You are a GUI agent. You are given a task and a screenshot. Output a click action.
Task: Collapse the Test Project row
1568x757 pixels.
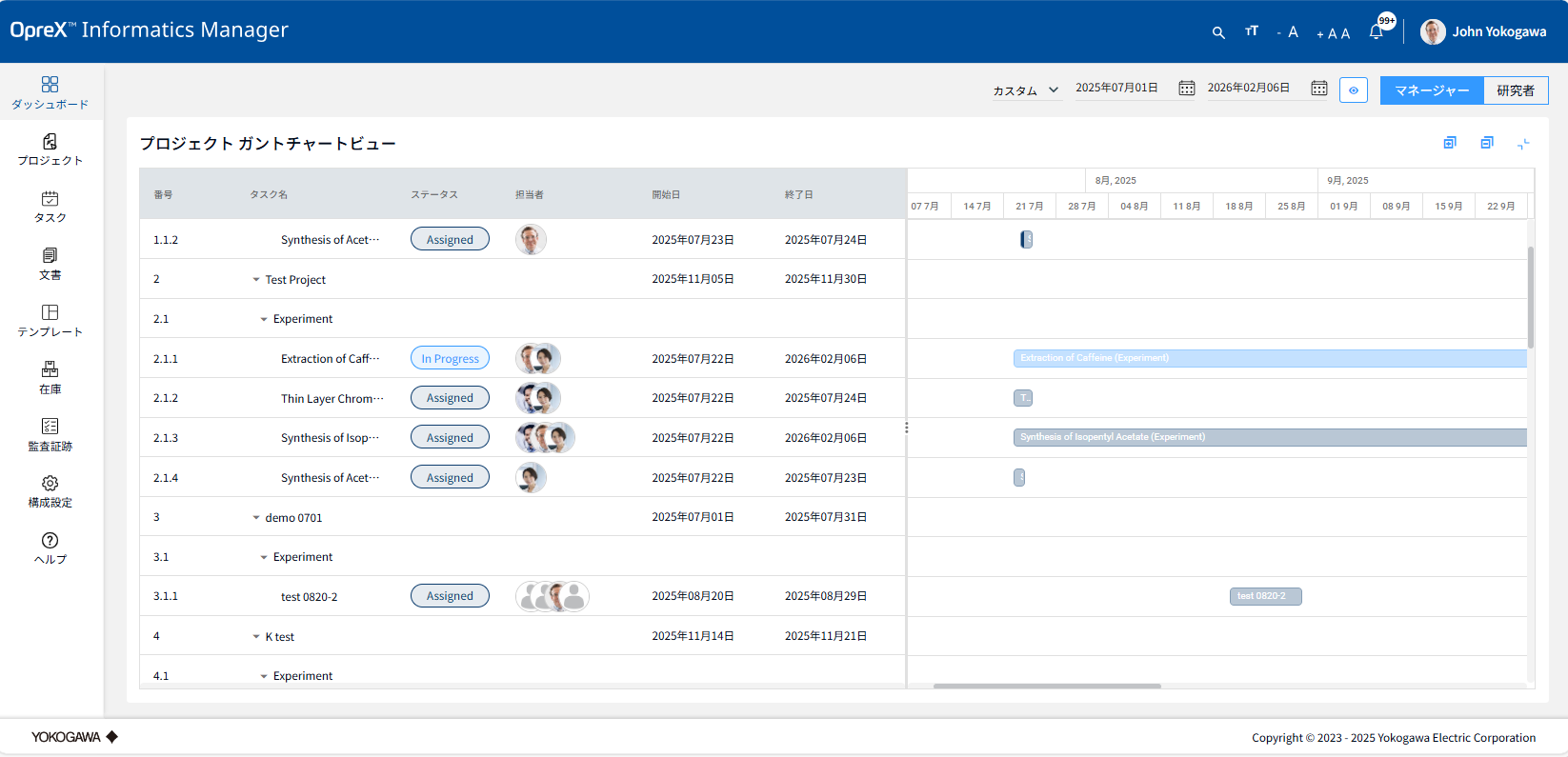[x=256, y=280]
